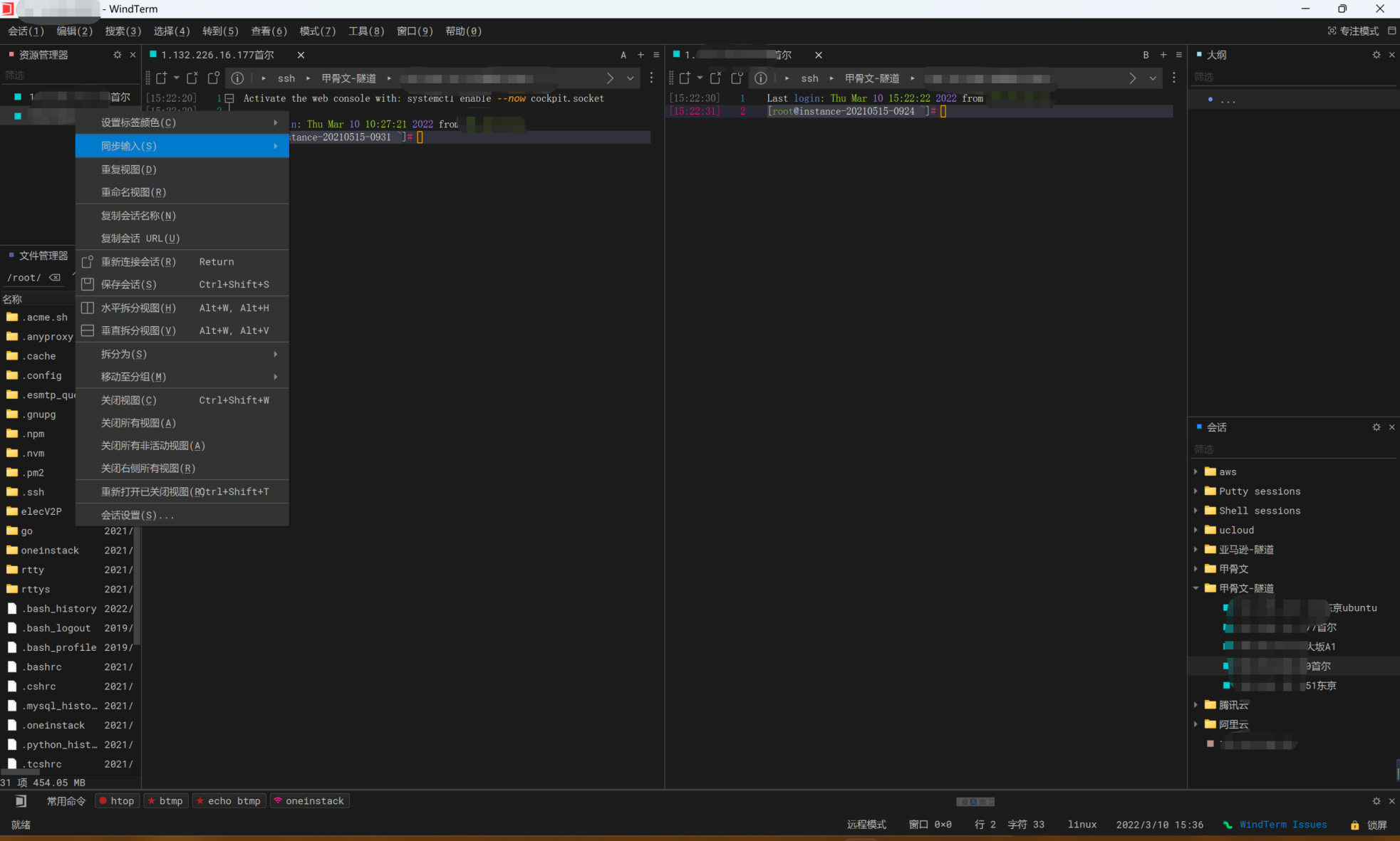The height and width of the screenshot is (841, 1400).
Task: Open the WindTerm Issues link
Action: (1282, 825)
